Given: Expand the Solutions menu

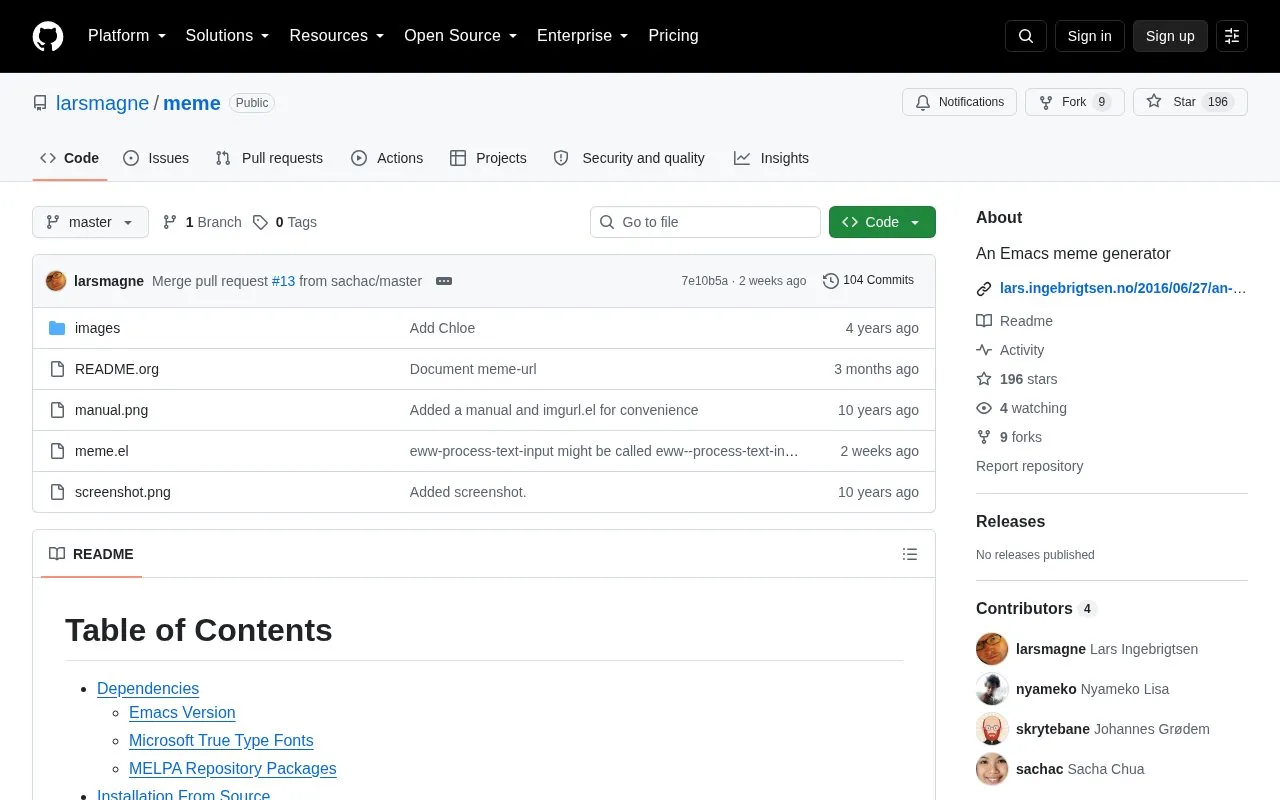Looking at the screenshot, I should (228, 36).
